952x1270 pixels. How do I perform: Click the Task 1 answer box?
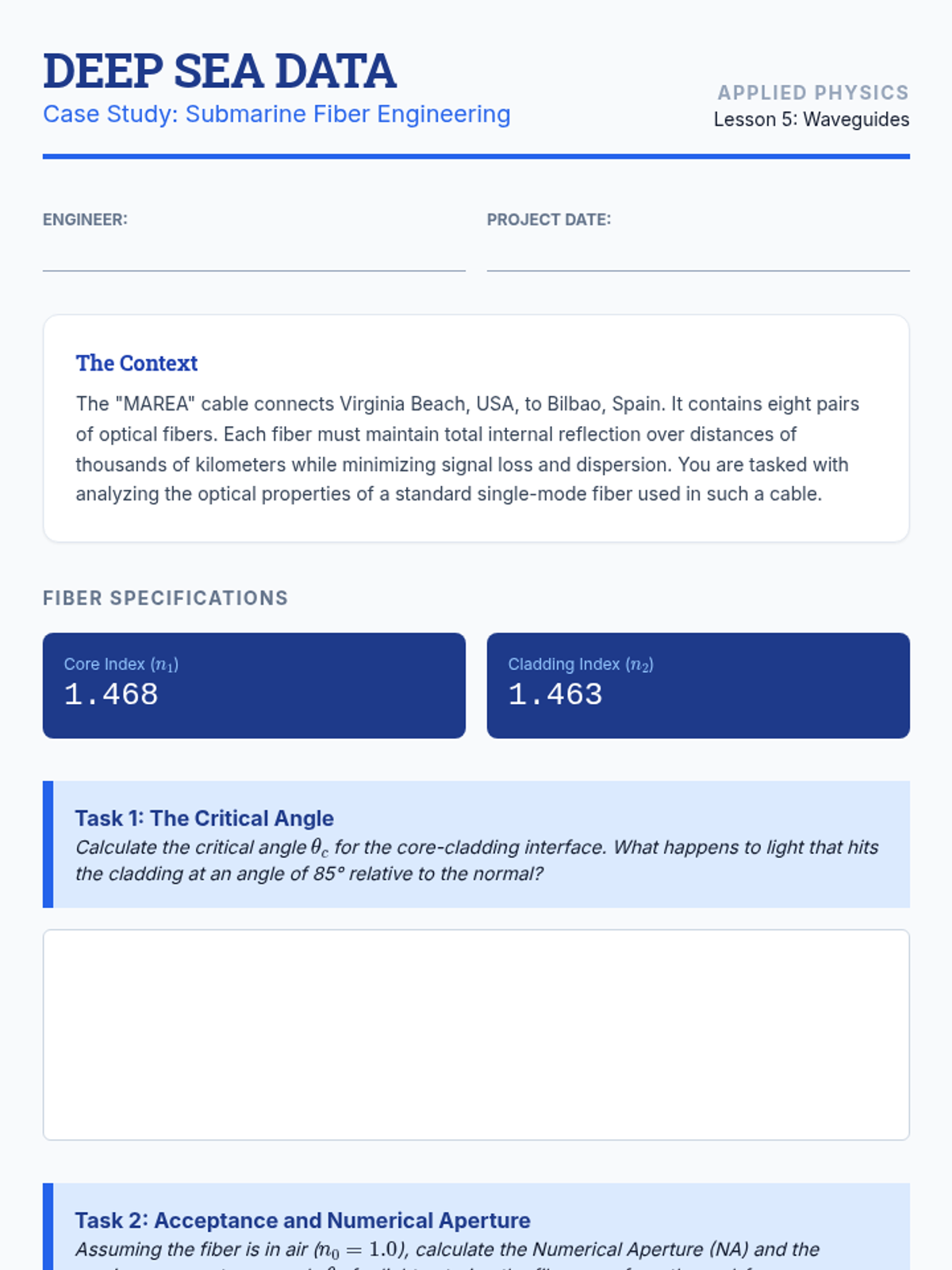pos(476,1035)
